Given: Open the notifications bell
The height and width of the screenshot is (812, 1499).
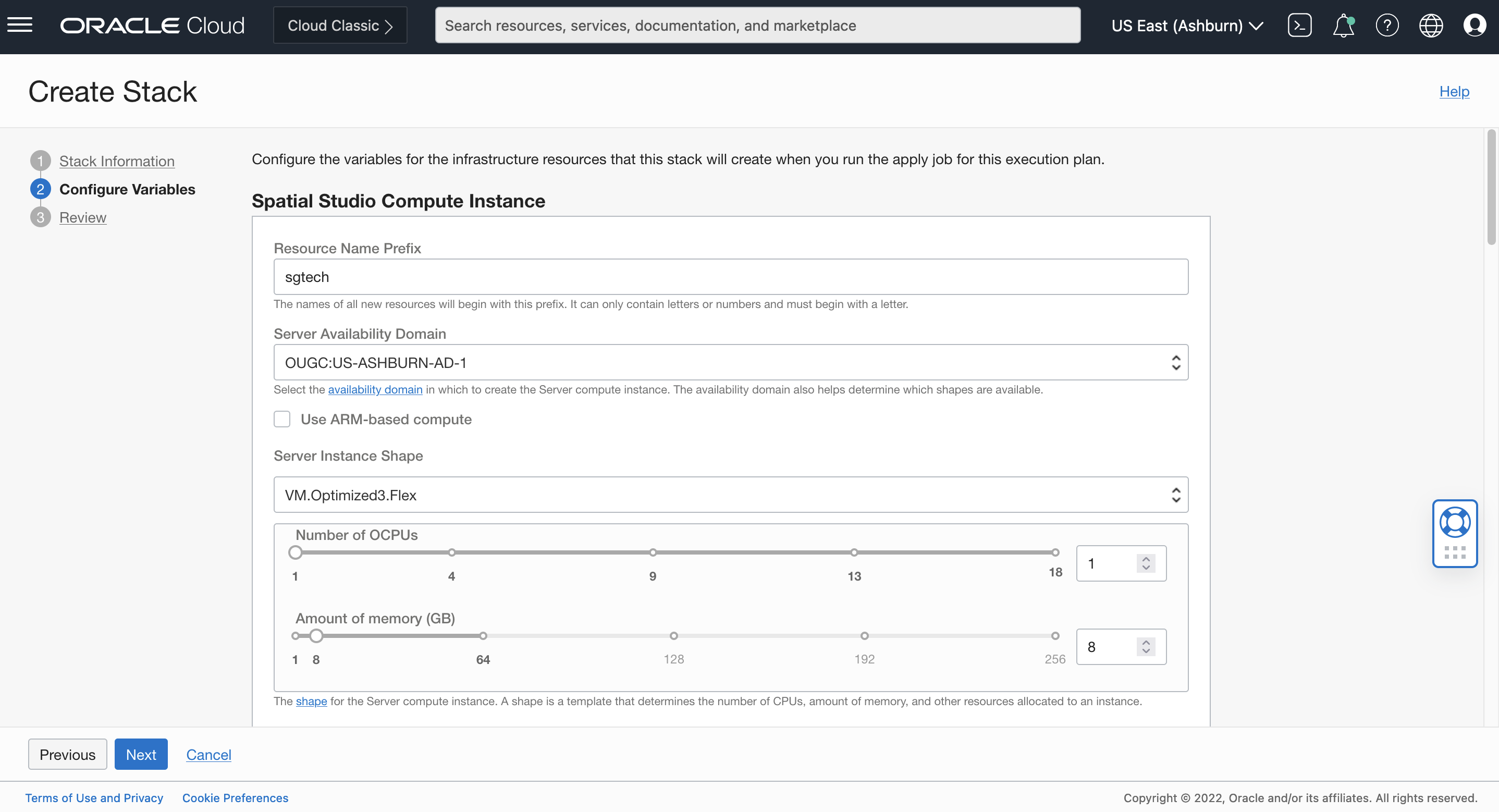Looking at the screenshot, I should [1343, 26].
